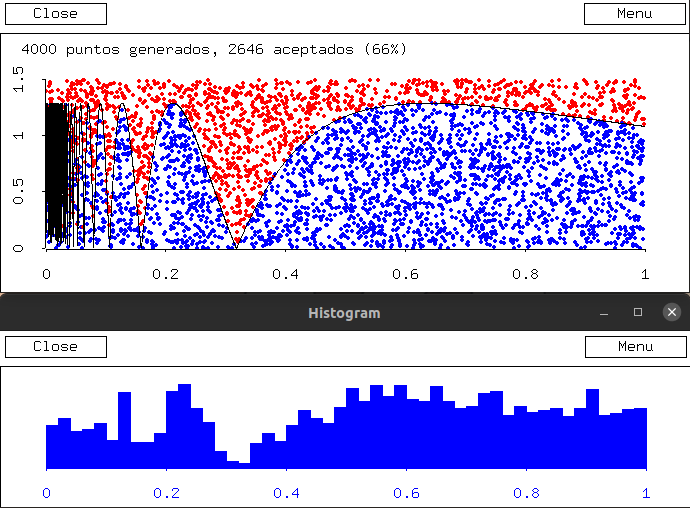690x508 pixels.
Task: Open Menu in the Histogram window
Action: click(x=635, y=347)
